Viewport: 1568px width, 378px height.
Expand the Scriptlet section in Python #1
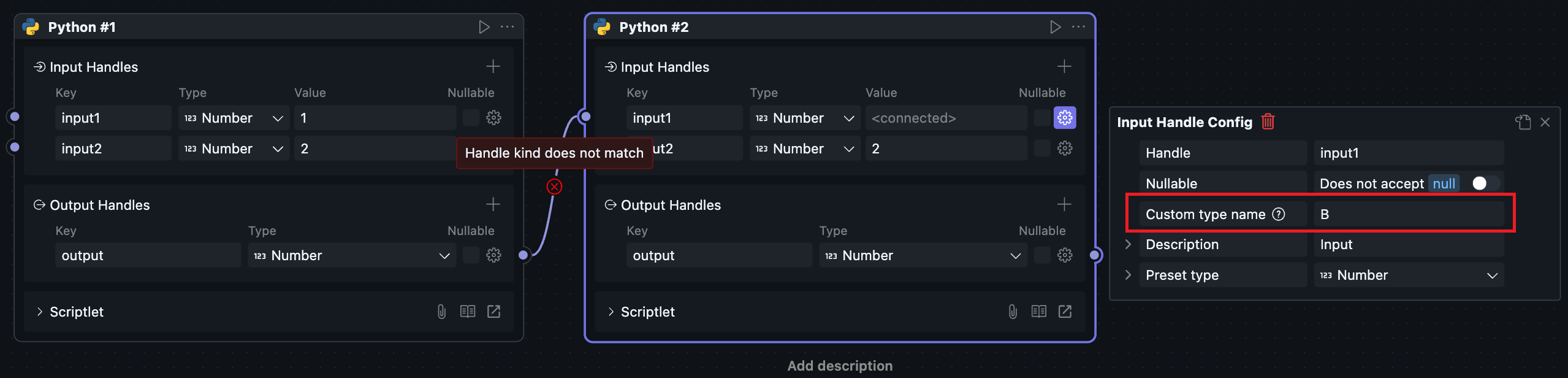(x=40, y=312)
